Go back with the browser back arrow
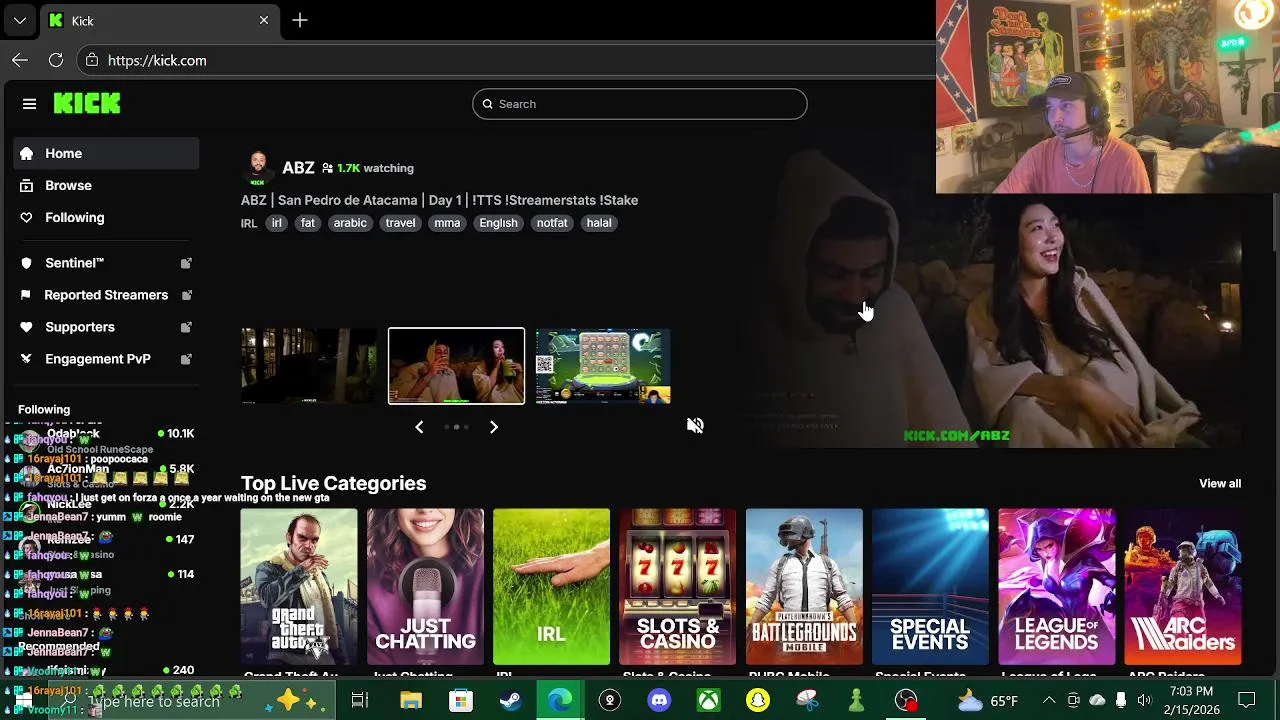1280x720 pixels. pos(20,60)
